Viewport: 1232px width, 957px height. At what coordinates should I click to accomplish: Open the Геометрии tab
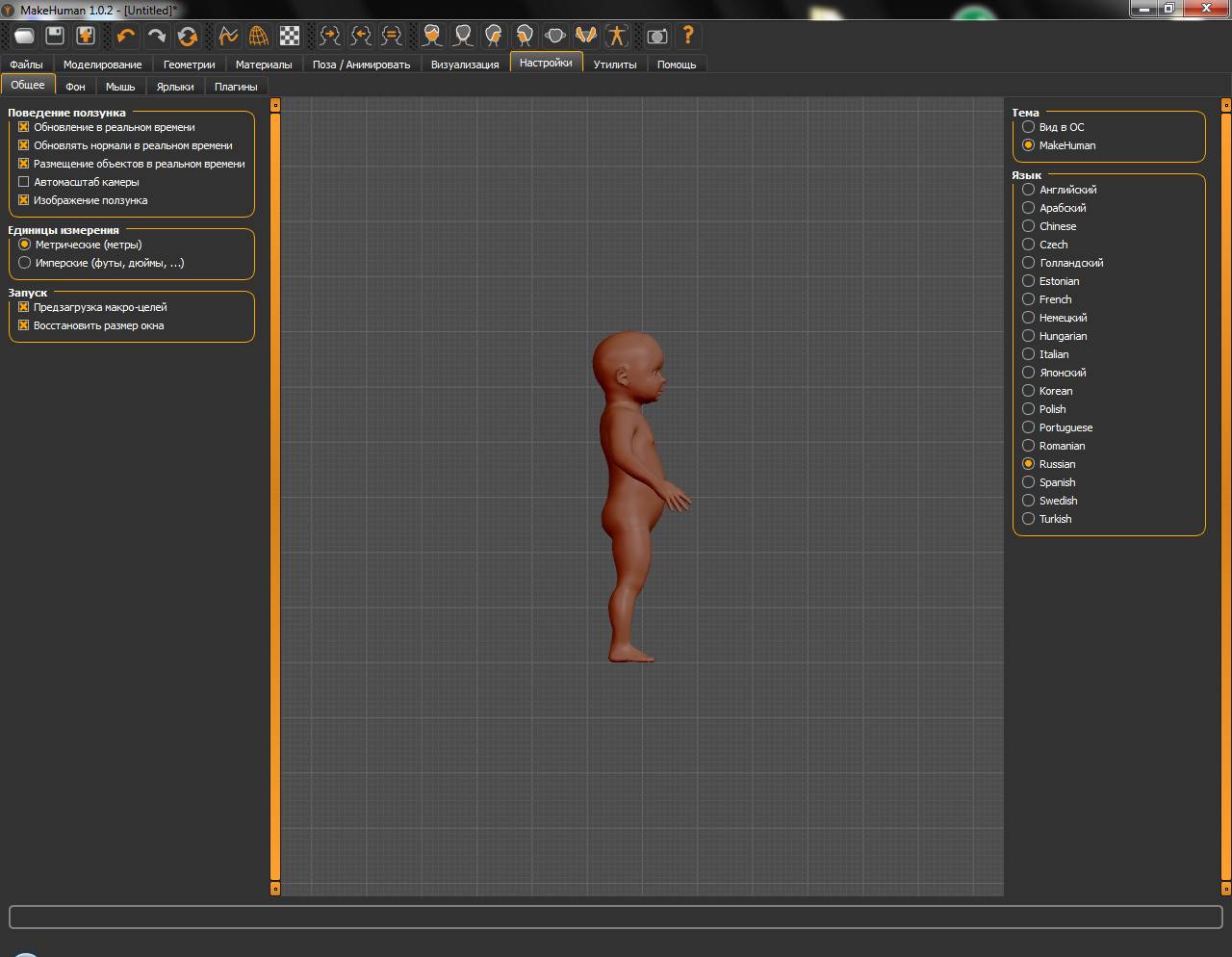point(189,65)
